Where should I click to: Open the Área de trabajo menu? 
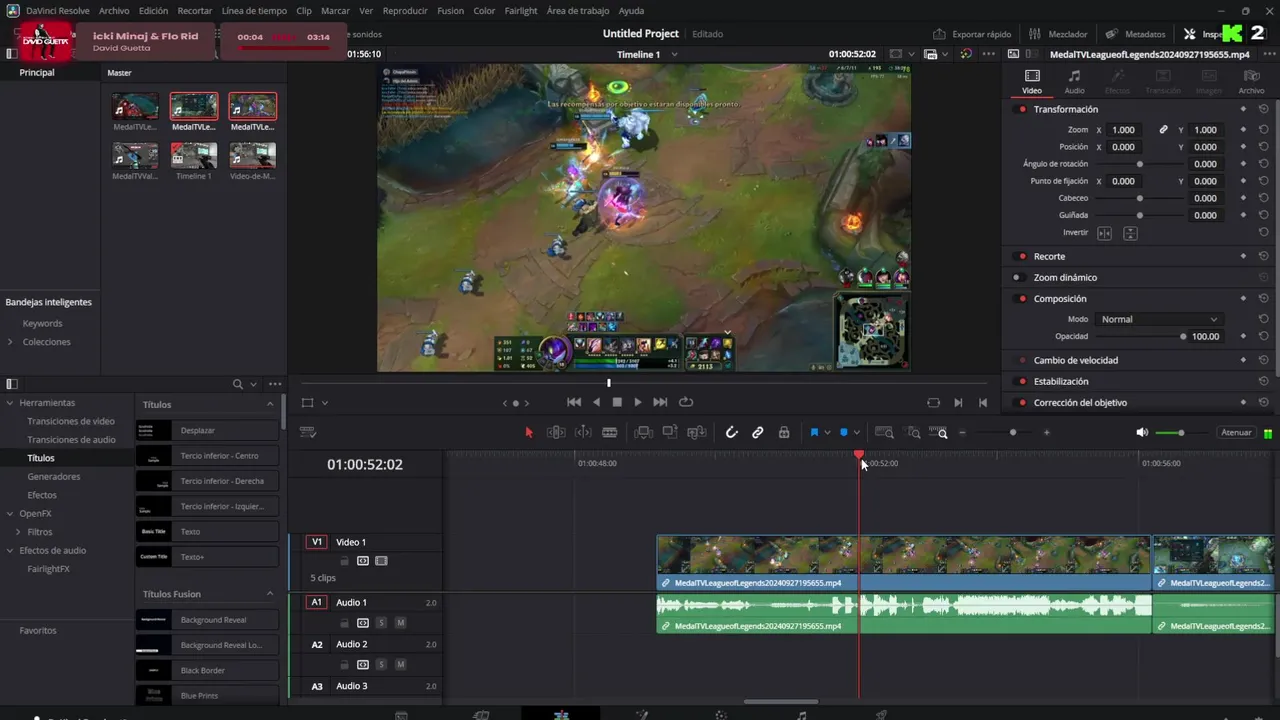pos(578,11)
